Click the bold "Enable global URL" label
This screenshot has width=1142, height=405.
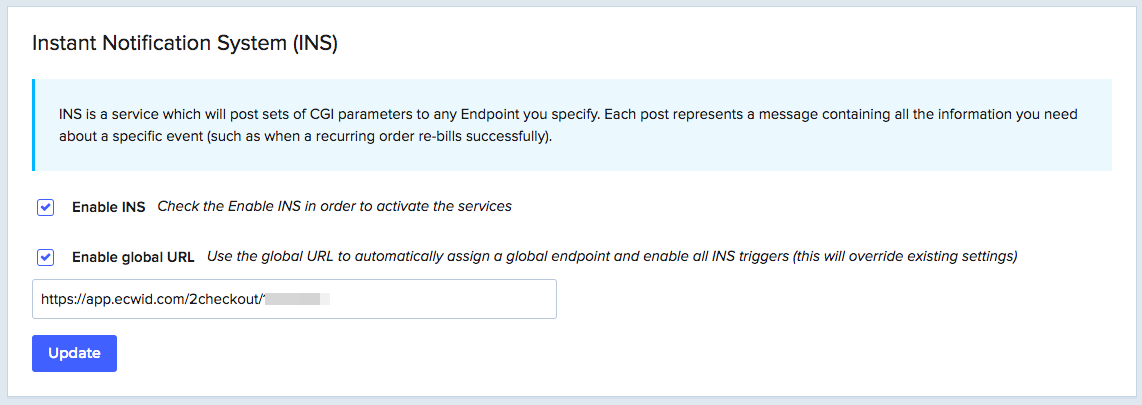pos(133,257)
